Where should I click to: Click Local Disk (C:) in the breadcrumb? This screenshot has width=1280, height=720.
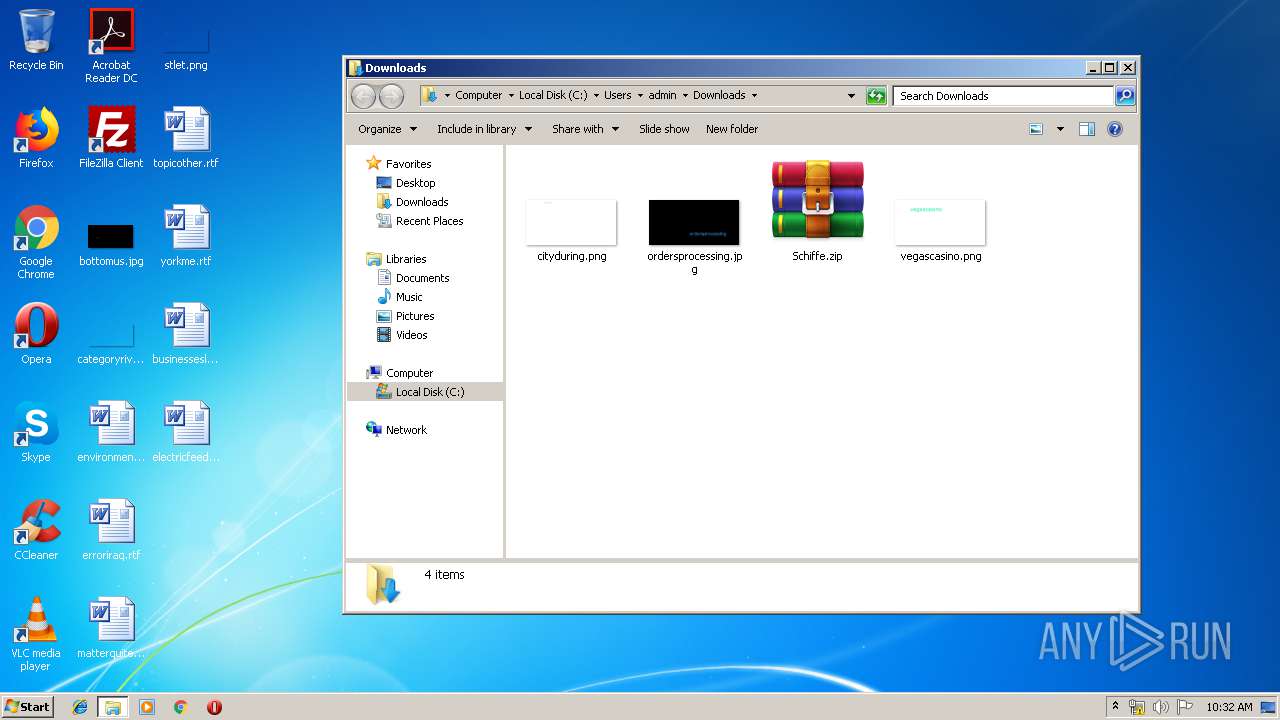553,96
